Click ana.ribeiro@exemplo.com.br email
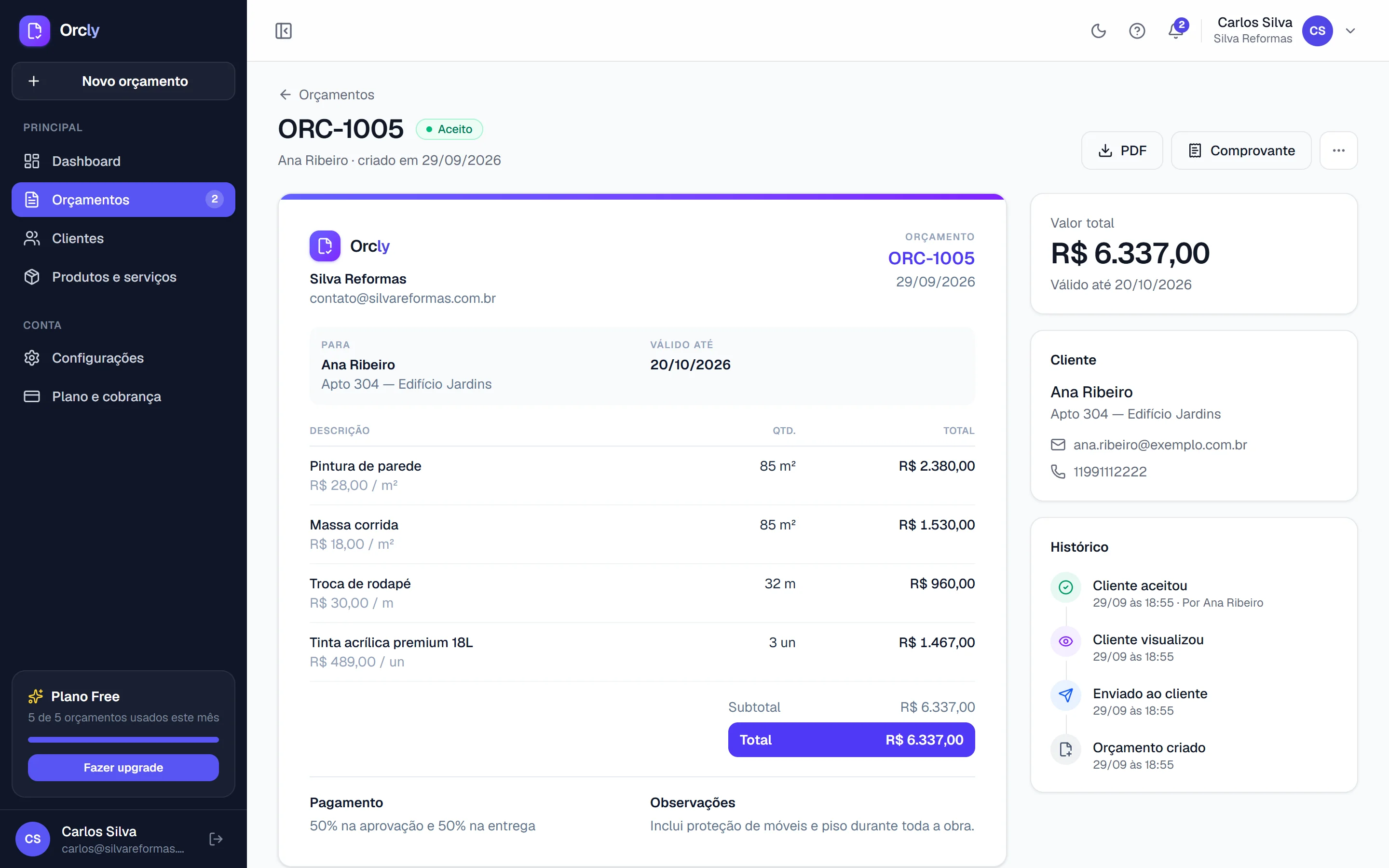The width and height of the screenshot is (1389, 868). tap(1160, 445)
